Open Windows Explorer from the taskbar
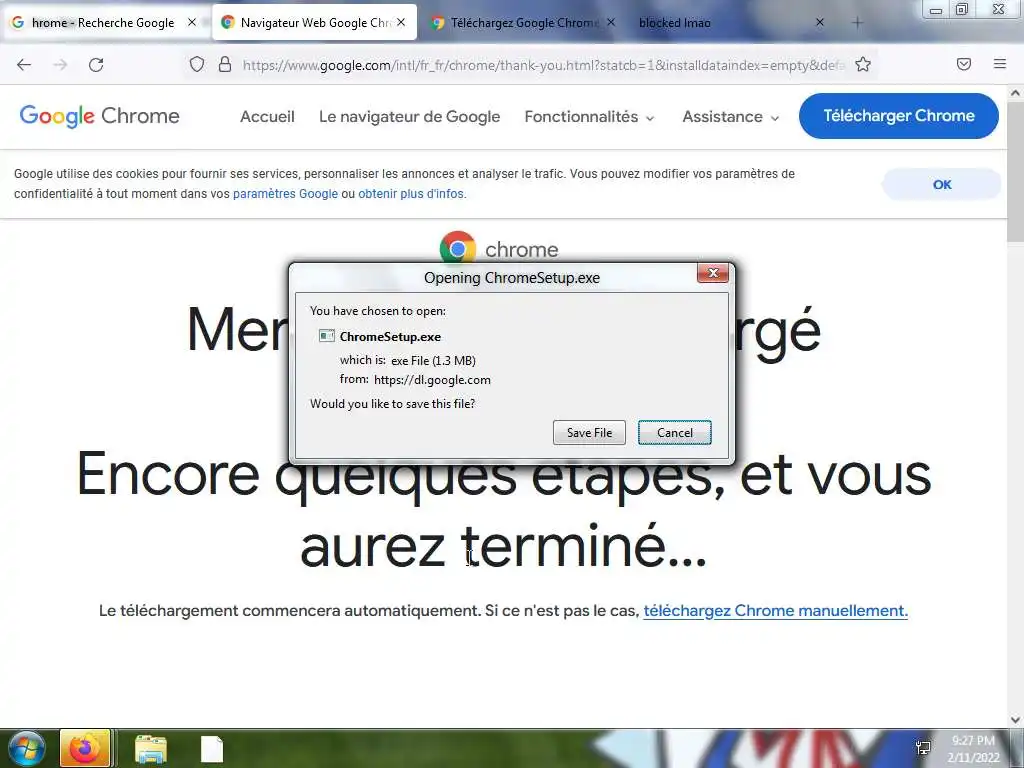1024x768 pixels. (x=151, y=749)
